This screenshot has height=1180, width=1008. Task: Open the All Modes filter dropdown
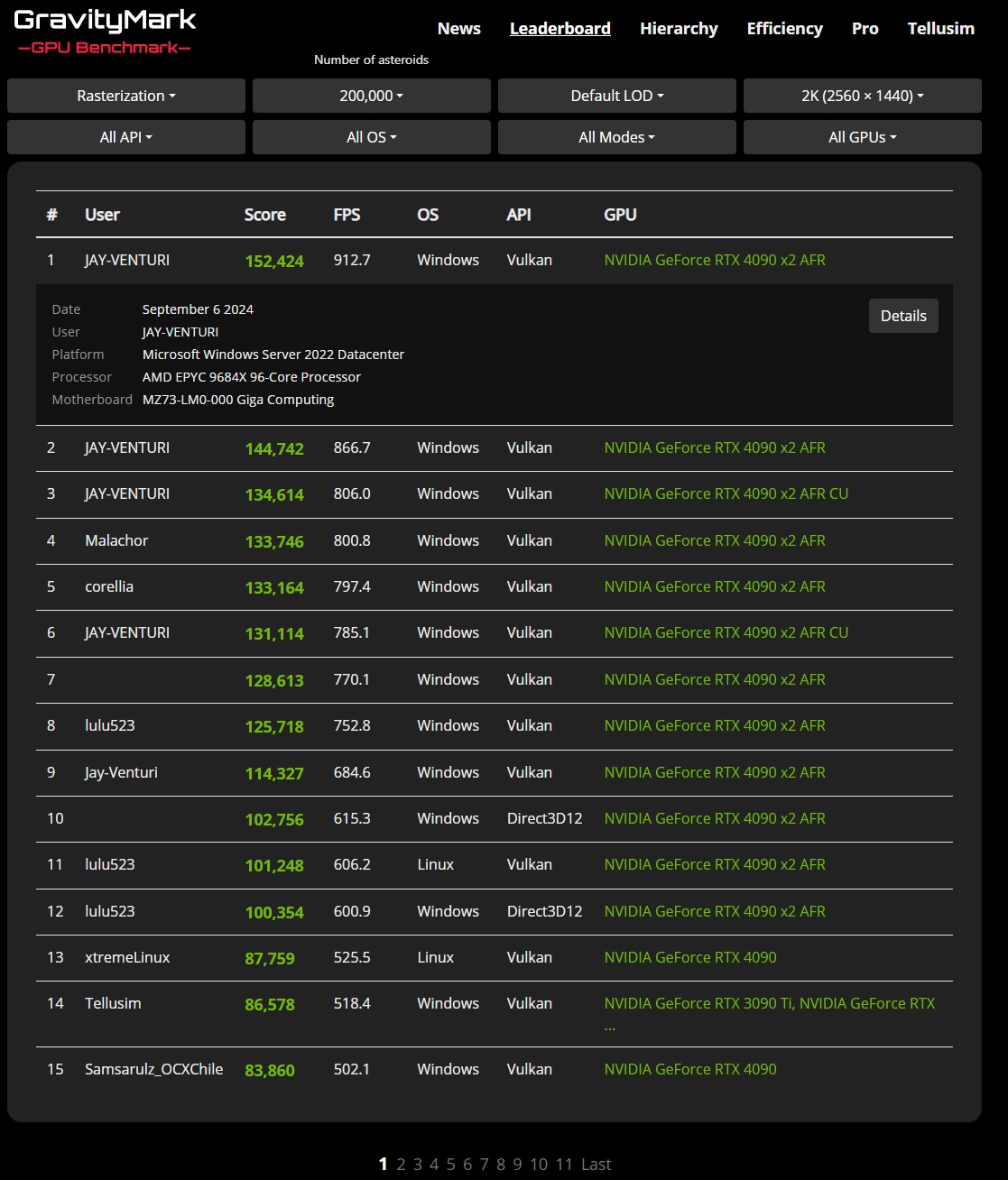(616, 137)
